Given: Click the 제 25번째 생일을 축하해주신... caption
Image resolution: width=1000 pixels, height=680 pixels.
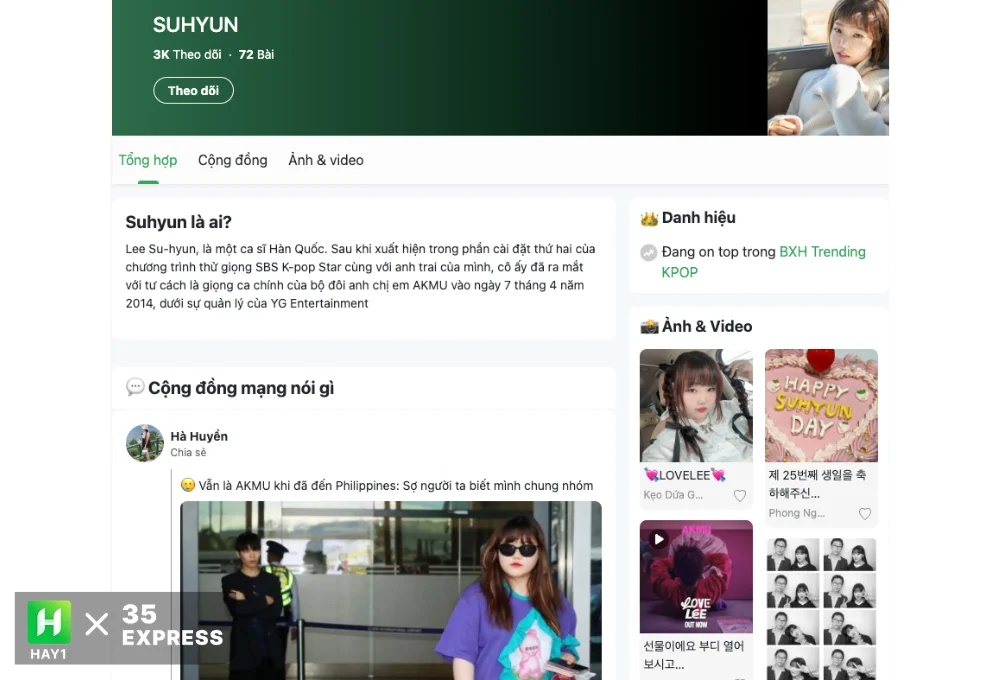Looking at the screenshot, I should pos(818,484).
